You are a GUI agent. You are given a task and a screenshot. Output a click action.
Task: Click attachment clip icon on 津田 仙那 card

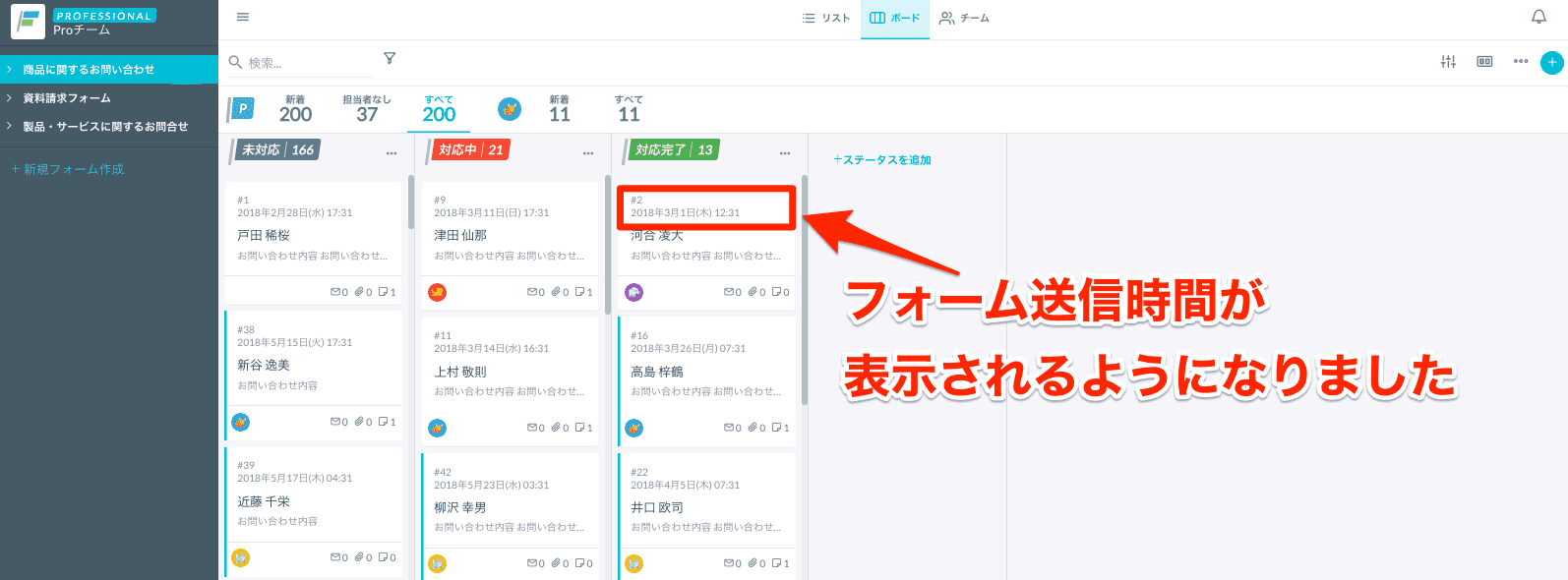[x=556, y=292]
